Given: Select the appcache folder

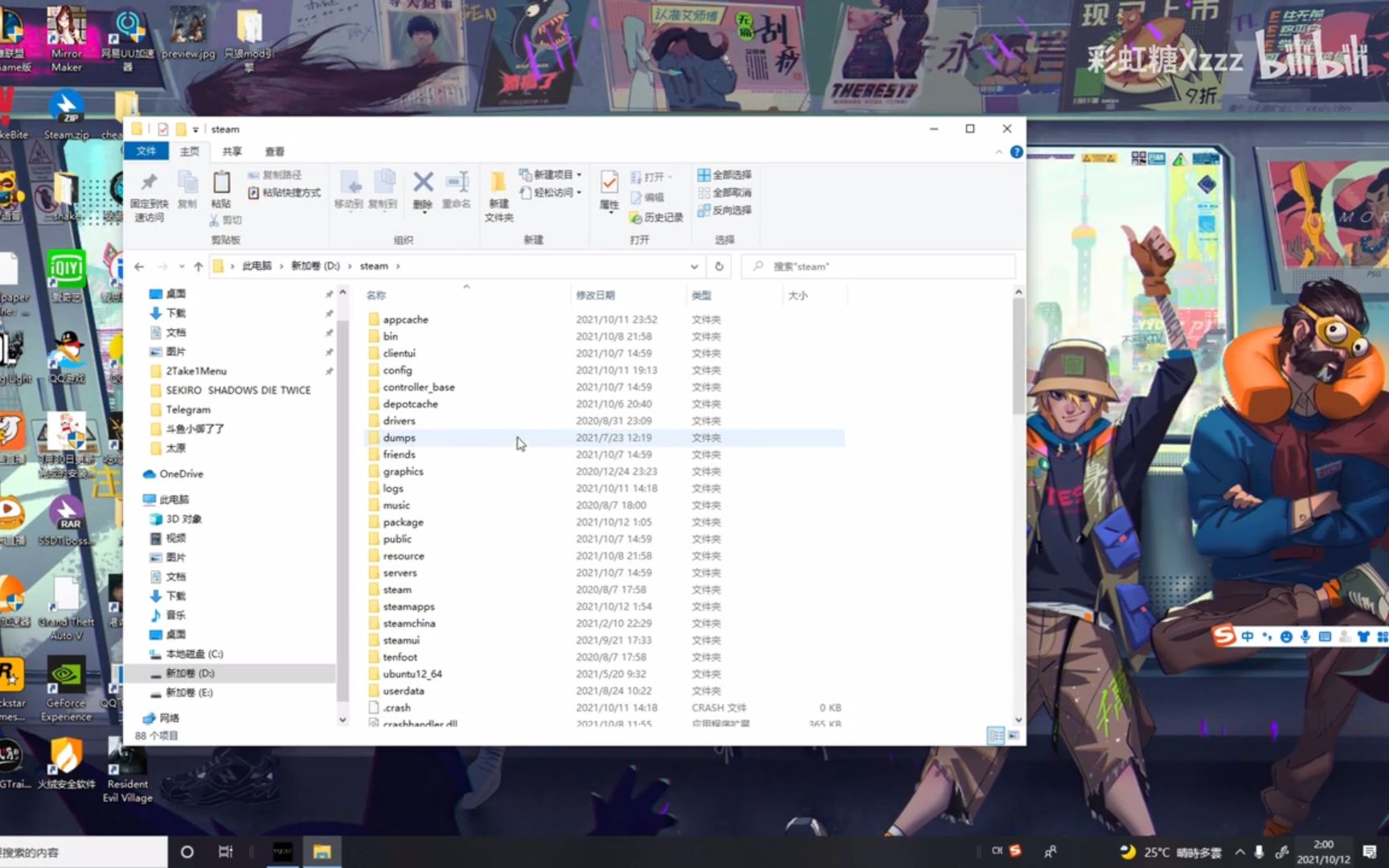Looking at the screenshot, I should point(405,319).
